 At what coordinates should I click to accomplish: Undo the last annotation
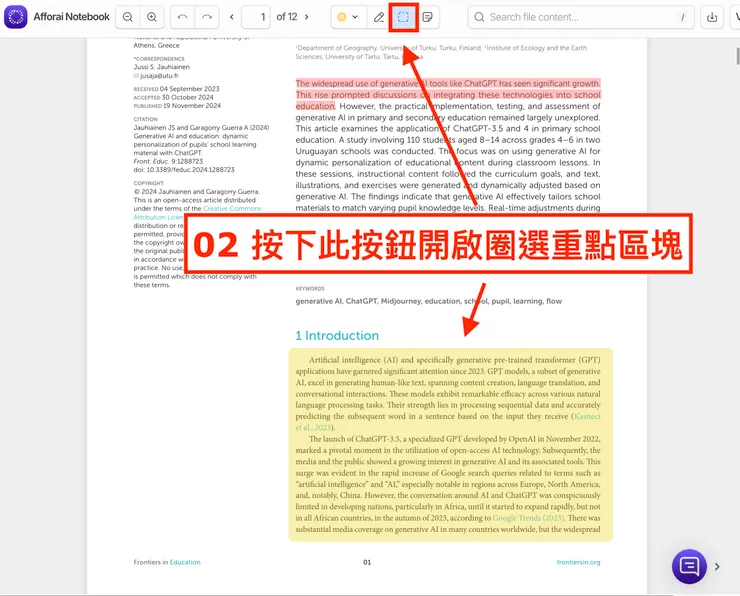point(182,17)
